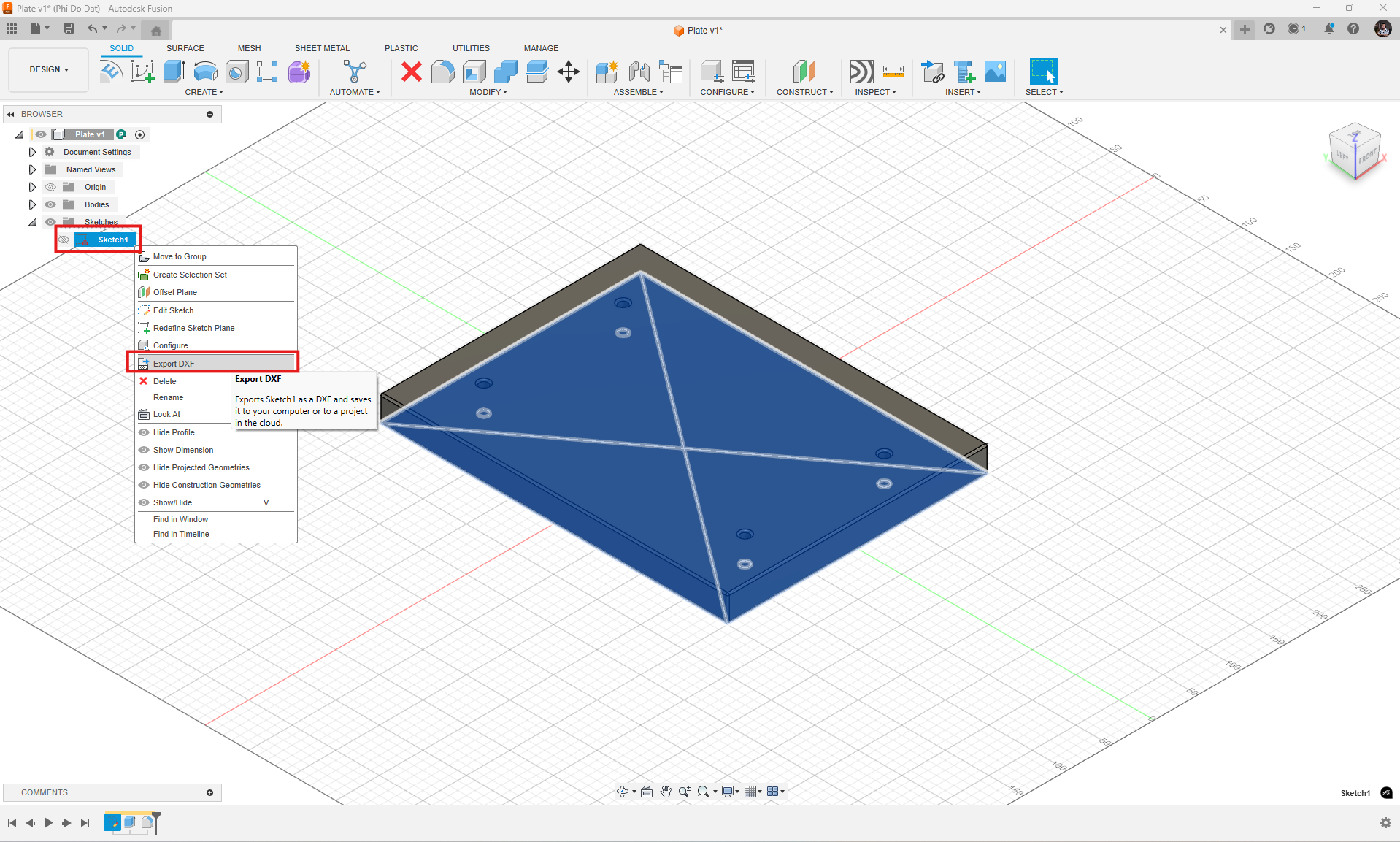
Task: Click the Move/Copy tool icon
Action: click(569, 72)
